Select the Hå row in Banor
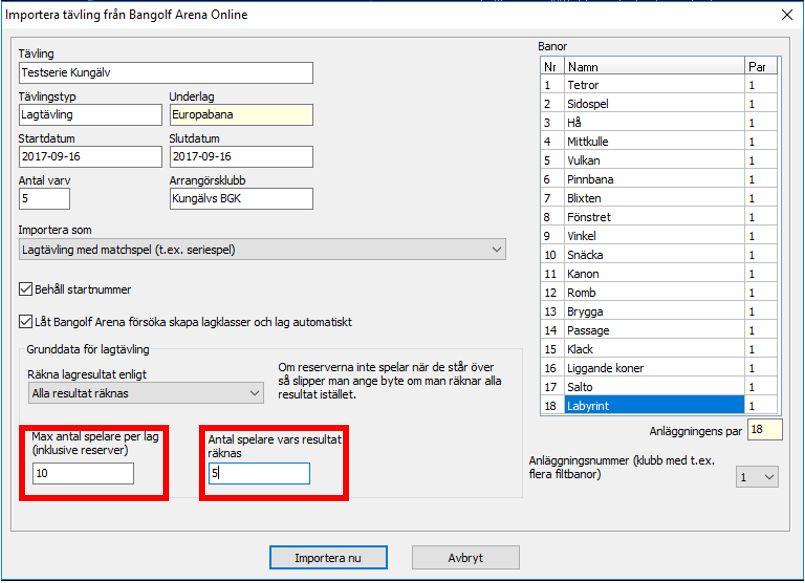 (x=659, y=123)
